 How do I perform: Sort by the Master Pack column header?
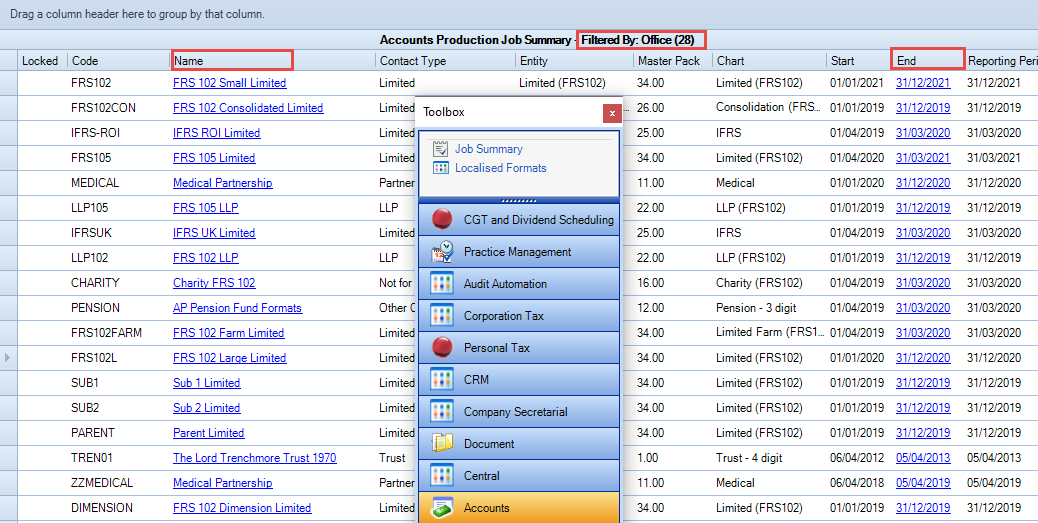coord(673,61)
